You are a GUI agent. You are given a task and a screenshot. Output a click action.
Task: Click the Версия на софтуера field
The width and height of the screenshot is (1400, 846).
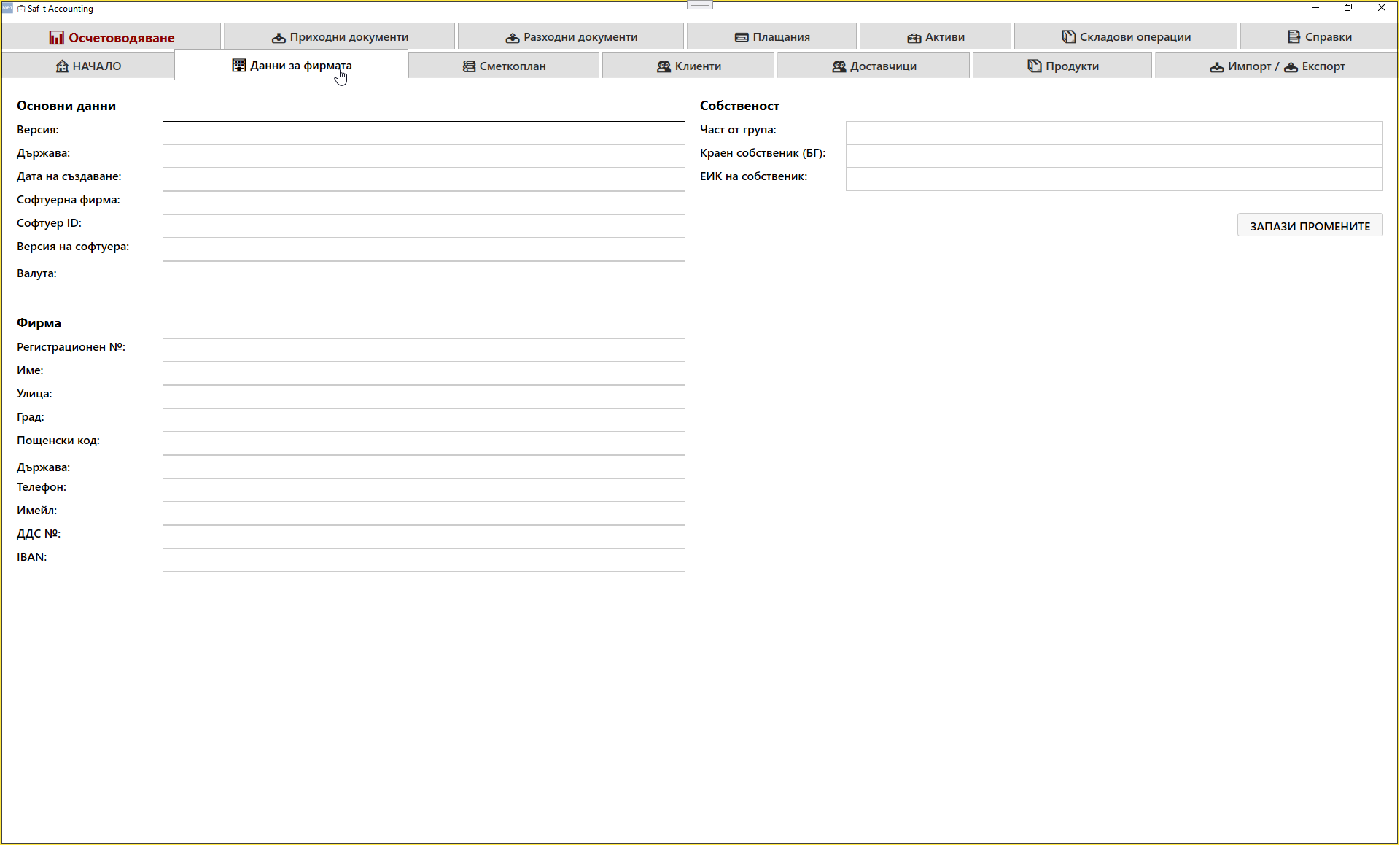(x=424, y=249)
